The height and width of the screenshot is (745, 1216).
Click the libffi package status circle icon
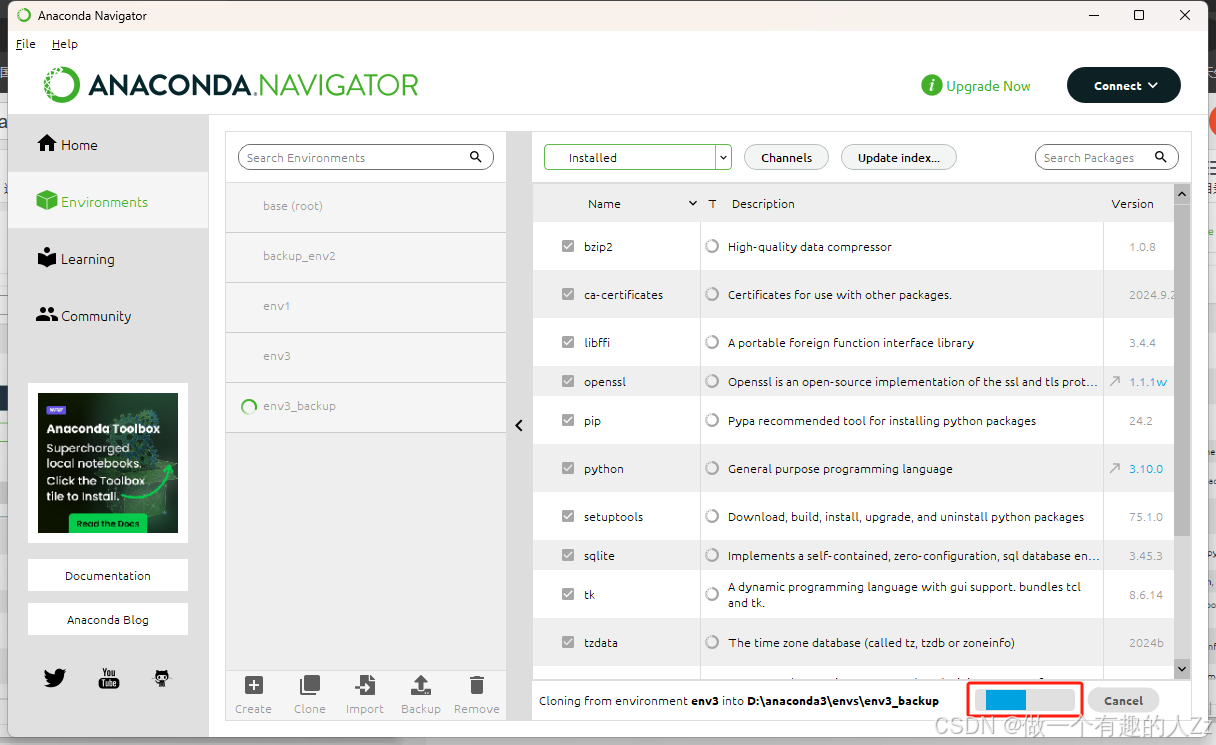pos(712,342)
